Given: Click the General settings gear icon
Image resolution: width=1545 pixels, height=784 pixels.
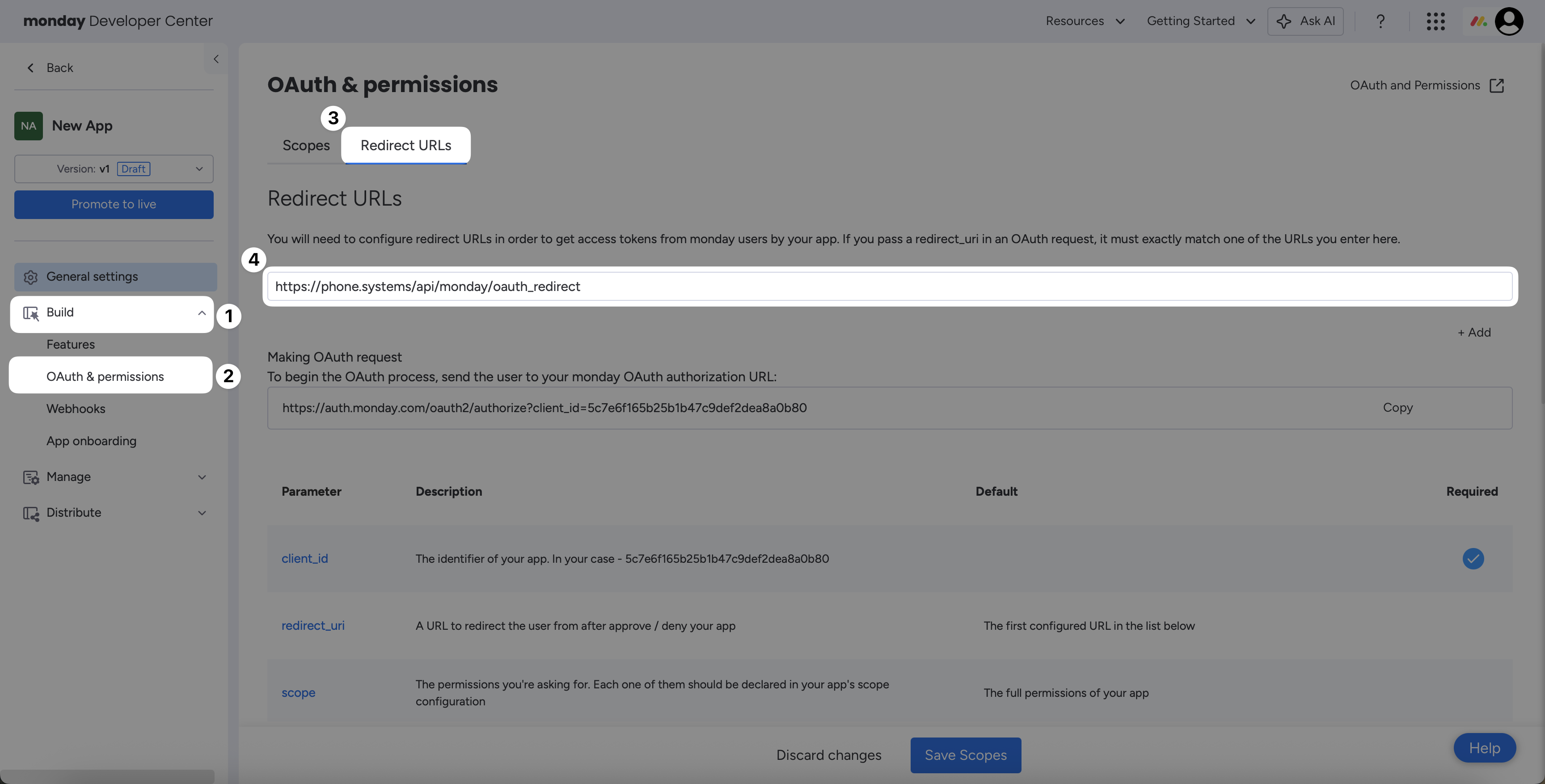Looking at the screenshot, I should 30,277.
